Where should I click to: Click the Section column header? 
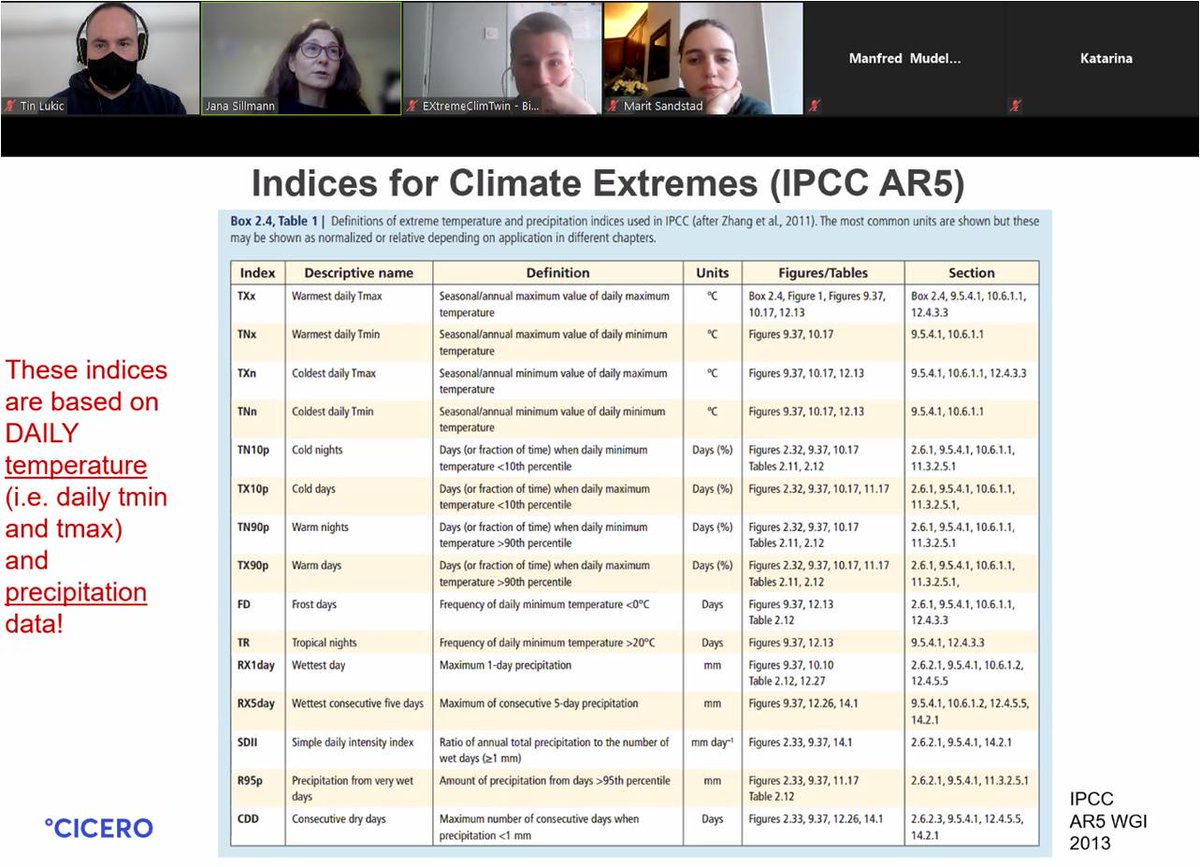971,272
